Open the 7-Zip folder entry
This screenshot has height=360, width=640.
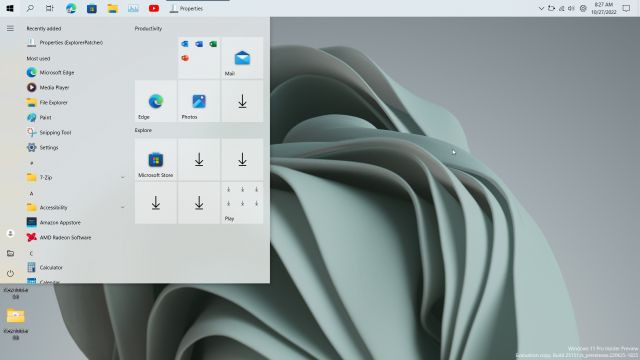pos(76,177)
